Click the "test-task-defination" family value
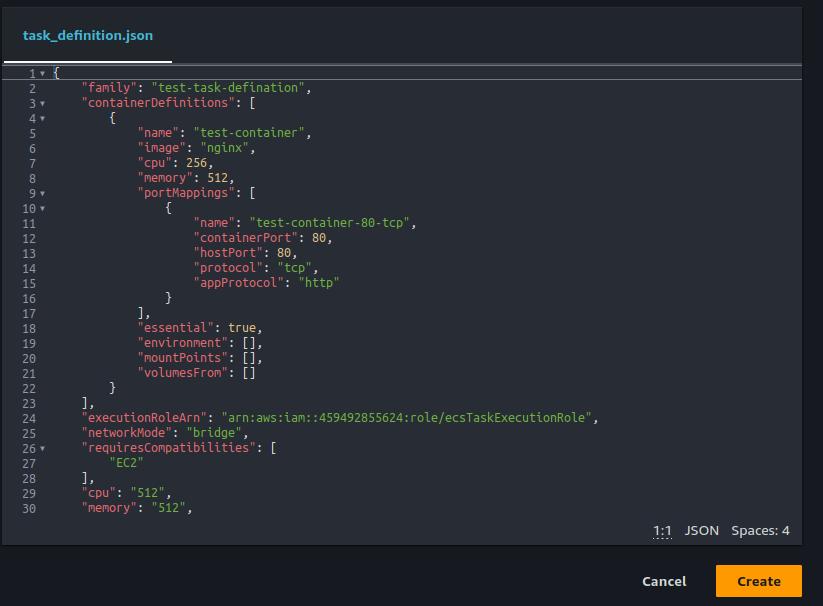Viewport: 823px width, 606px height. (x=228, y=88)
